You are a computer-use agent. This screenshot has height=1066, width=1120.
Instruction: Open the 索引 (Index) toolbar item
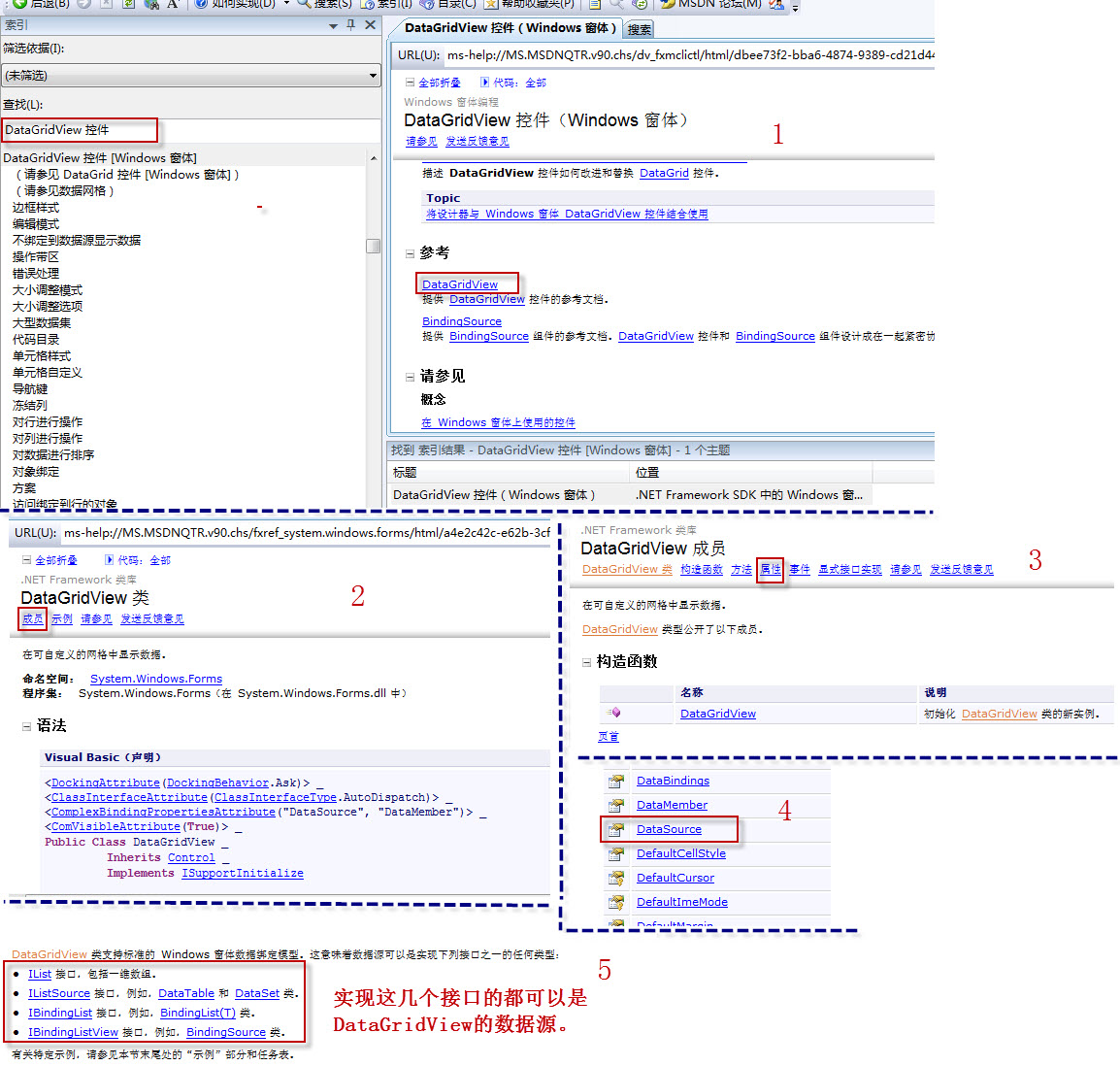386,4
